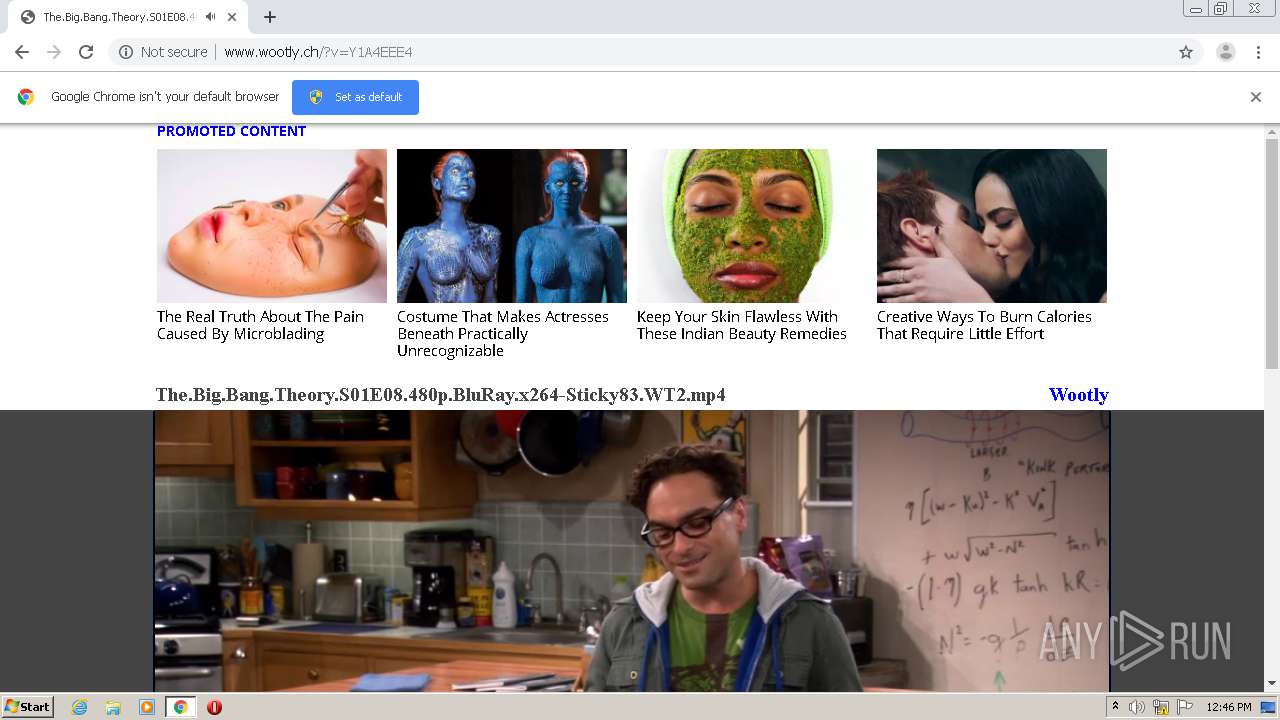Open the system tray volume icon

click(1137, 707)
